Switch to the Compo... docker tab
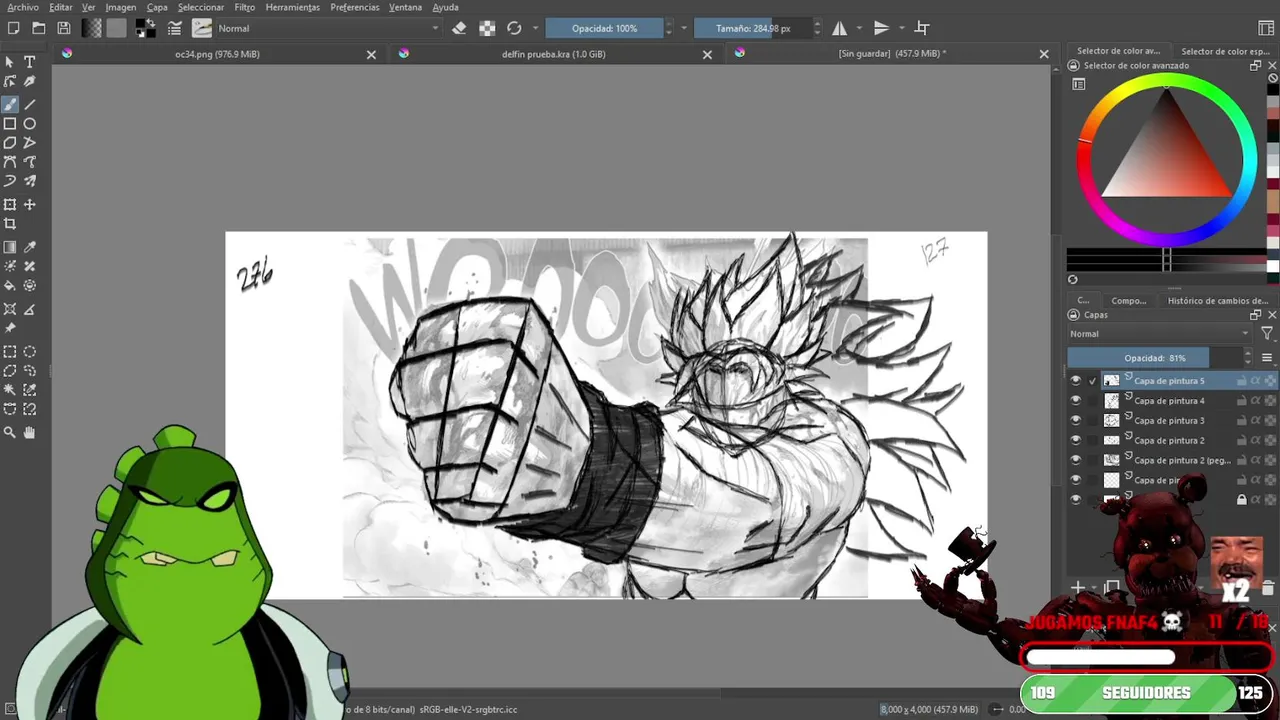 click(1129, 300)
